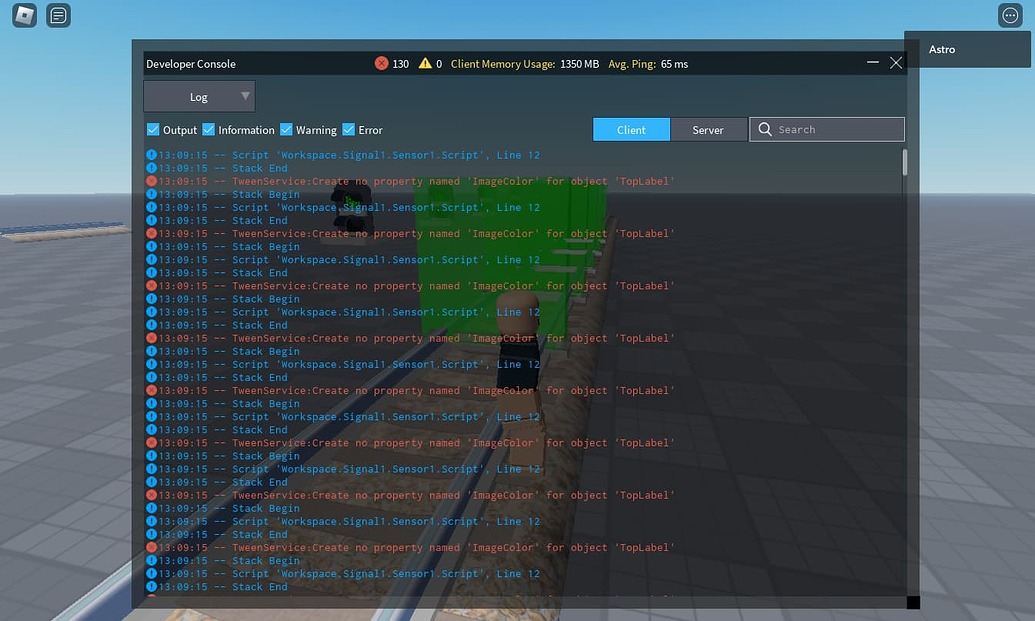1035x621 pixels.
Task: Open the Log dropdown
Action: tap(199, 96)
